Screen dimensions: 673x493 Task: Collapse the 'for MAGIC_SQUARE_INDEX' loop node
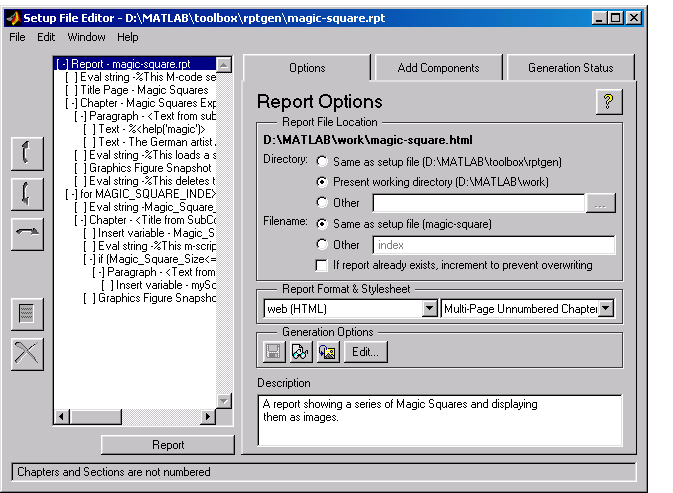click(x=71, y=194)
